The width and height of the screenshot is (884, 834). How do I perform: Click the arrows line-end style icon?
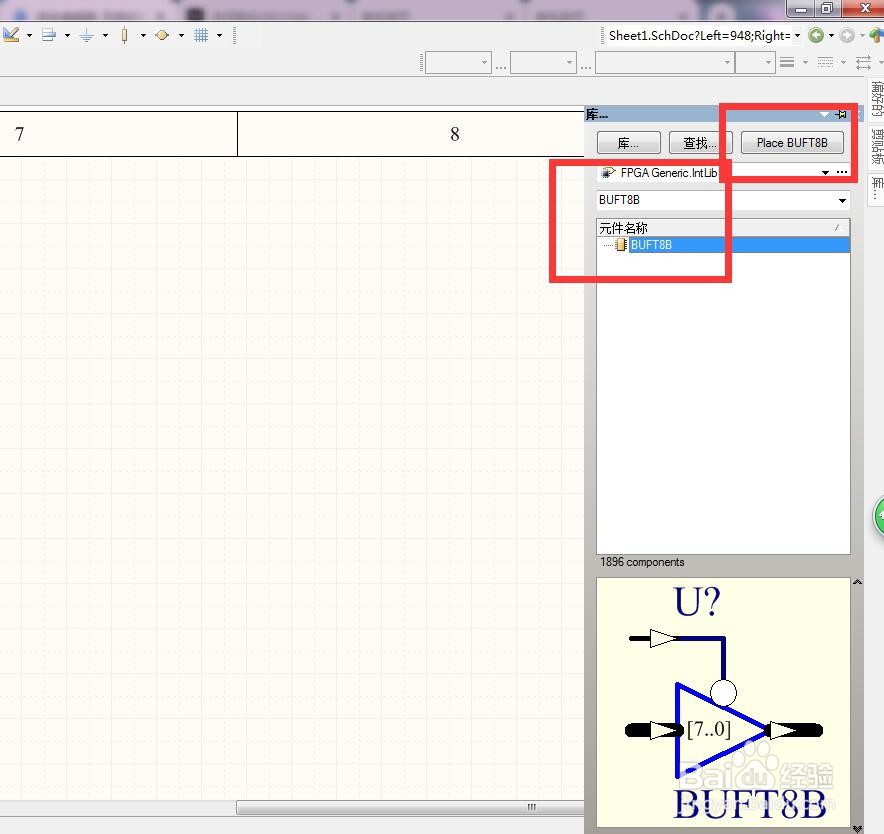pos(863,62)
